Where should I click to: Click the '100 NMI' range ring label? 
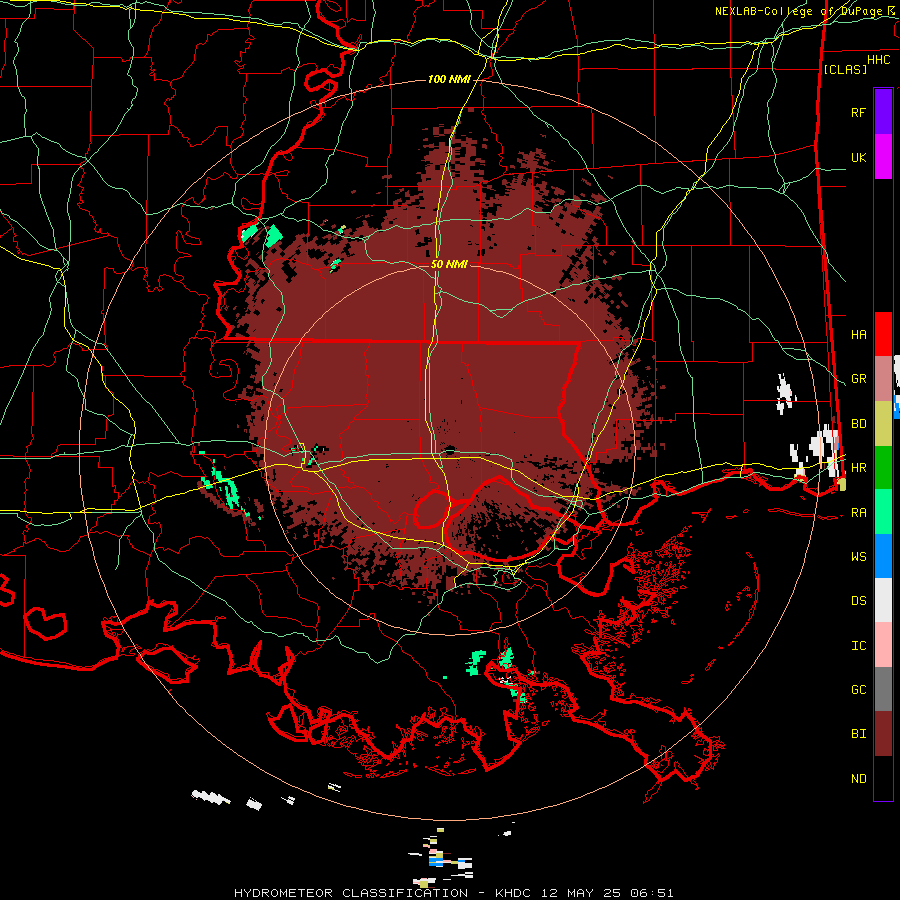point(449,79)
